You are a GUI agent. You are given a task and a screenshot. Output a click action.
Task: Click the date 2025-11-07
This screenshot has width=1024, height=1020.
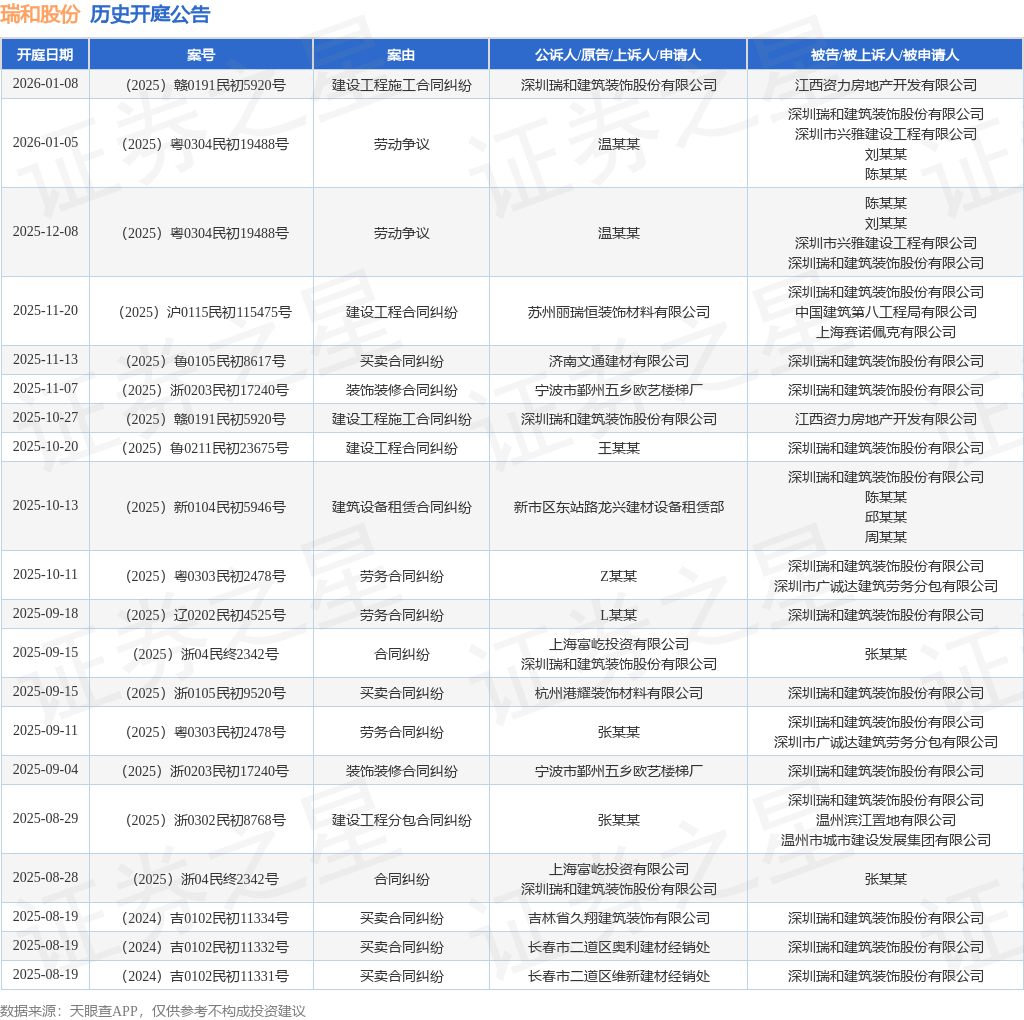[45, 389]
